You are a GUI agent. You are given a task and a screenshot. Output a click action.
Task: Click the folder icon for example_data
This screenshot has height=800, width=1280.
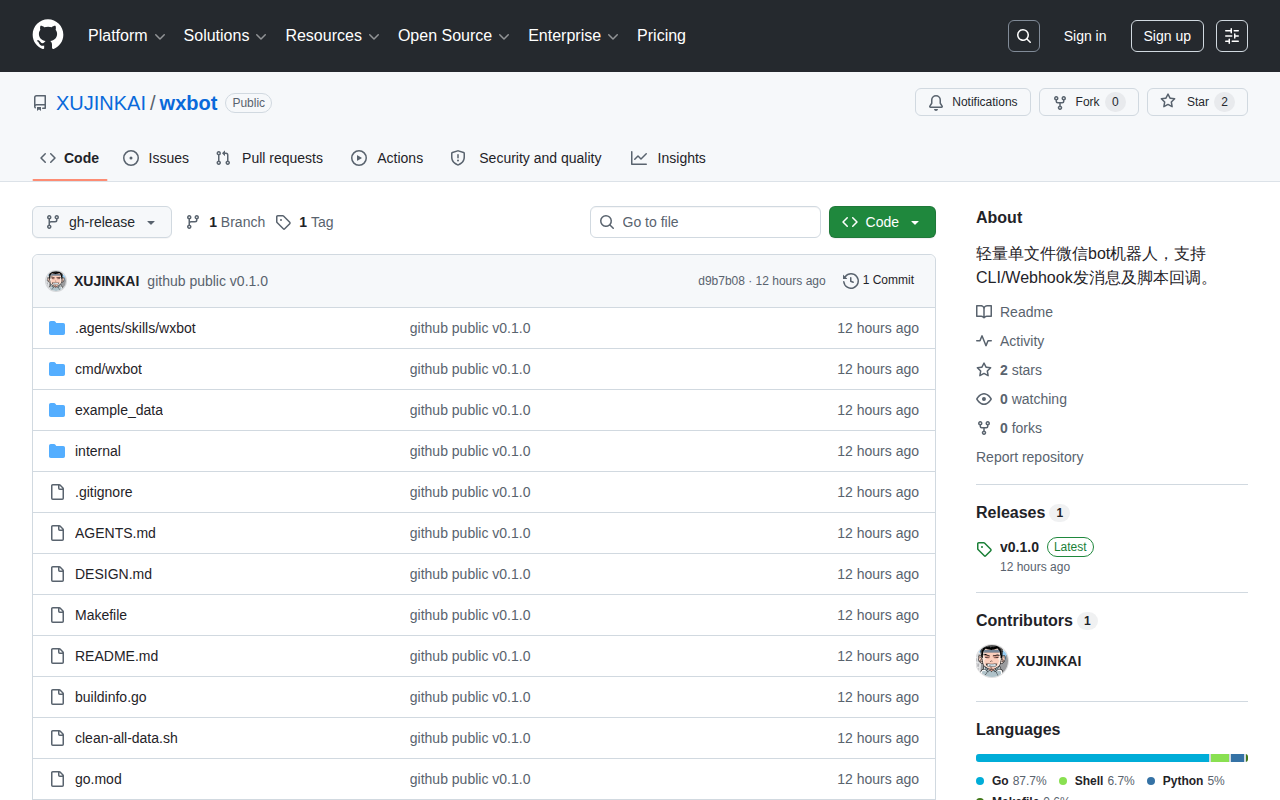click(x=57, y=410)
